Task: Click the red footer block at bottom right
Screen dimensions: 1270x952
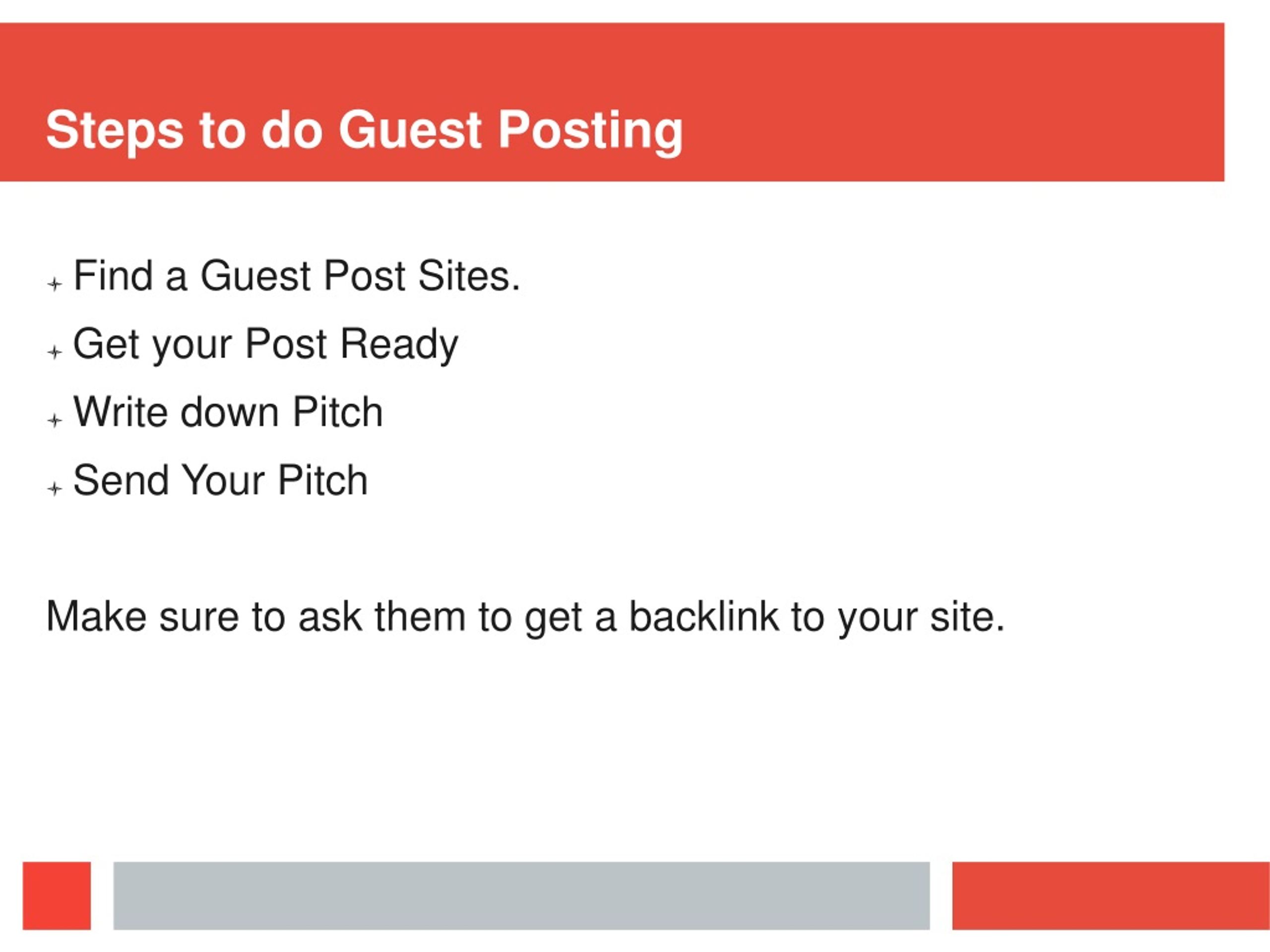Action: 1111,895
